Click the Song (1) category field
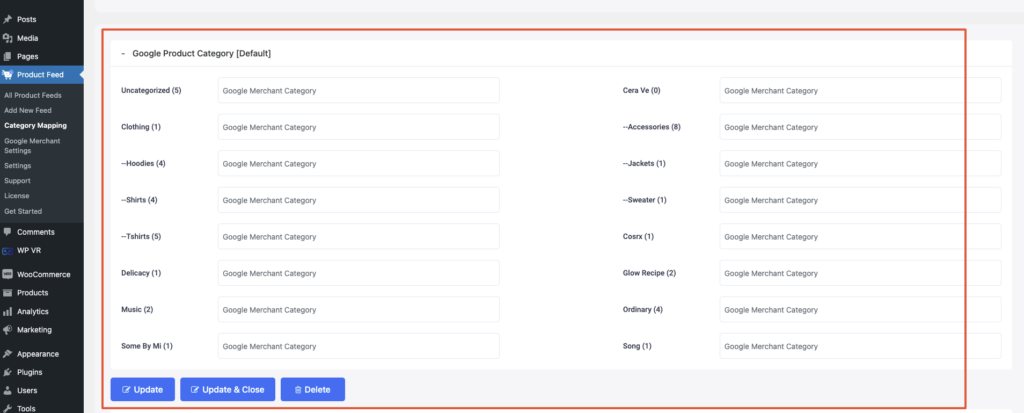This screenshot has height=413, width=1024. [860, 346]
